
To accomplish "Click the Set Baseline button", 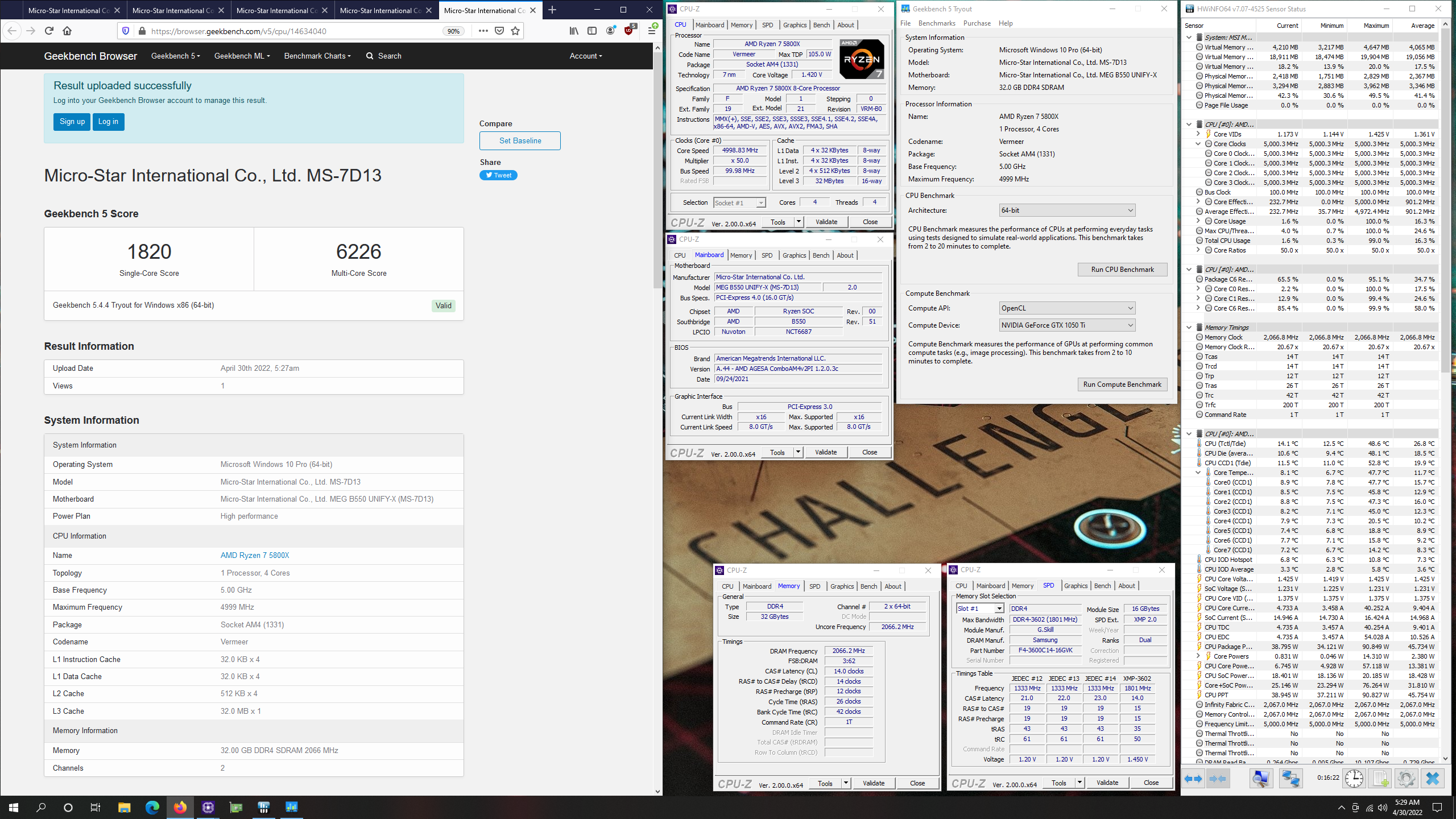I will point(520,140).
